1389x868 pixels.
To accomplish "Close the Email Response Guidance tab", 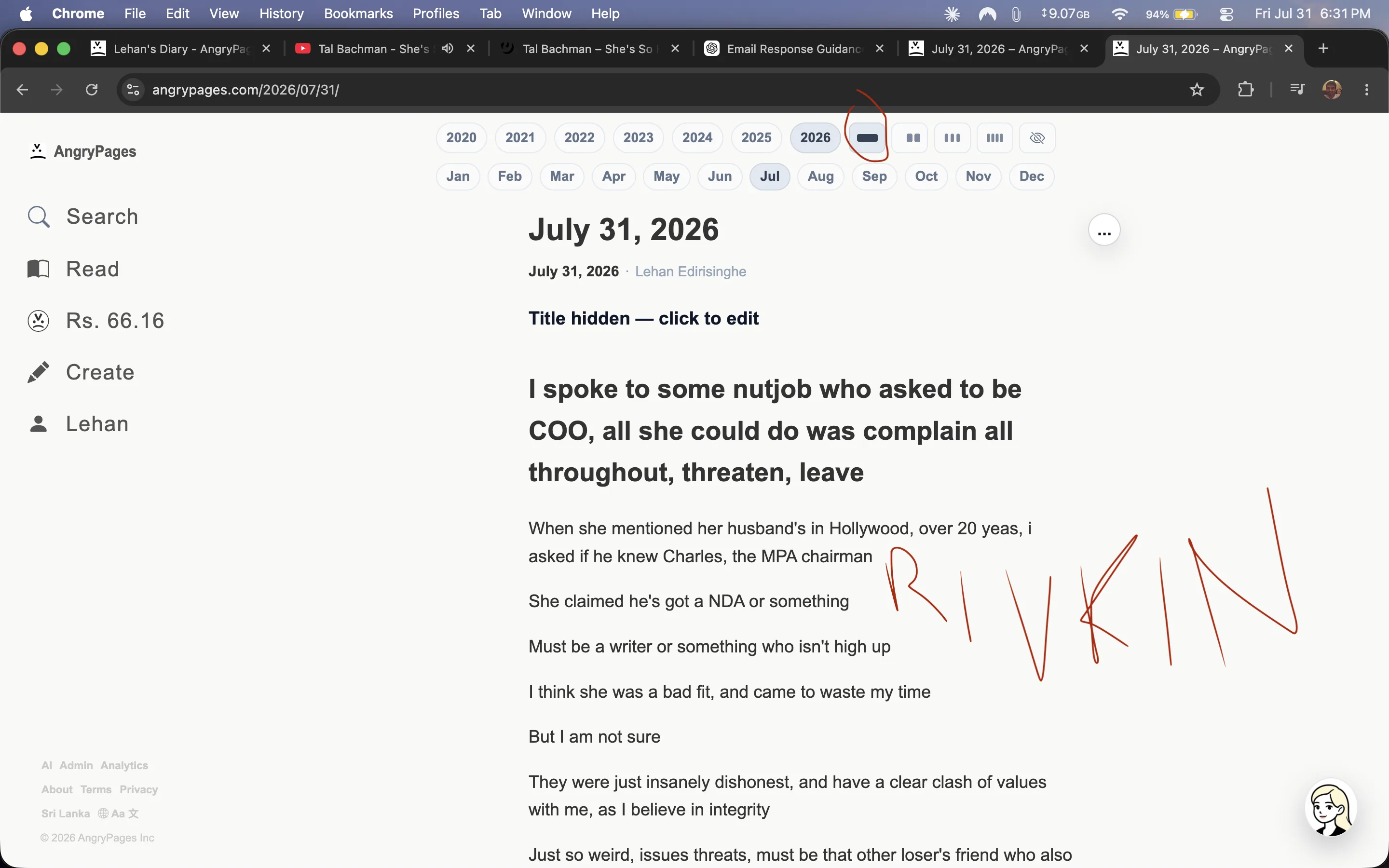I will [879, 48].
